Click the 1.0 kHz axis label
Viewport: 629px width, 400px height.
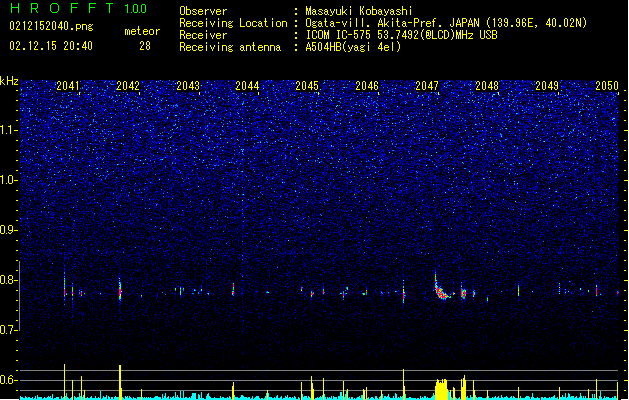coord(9,180)
